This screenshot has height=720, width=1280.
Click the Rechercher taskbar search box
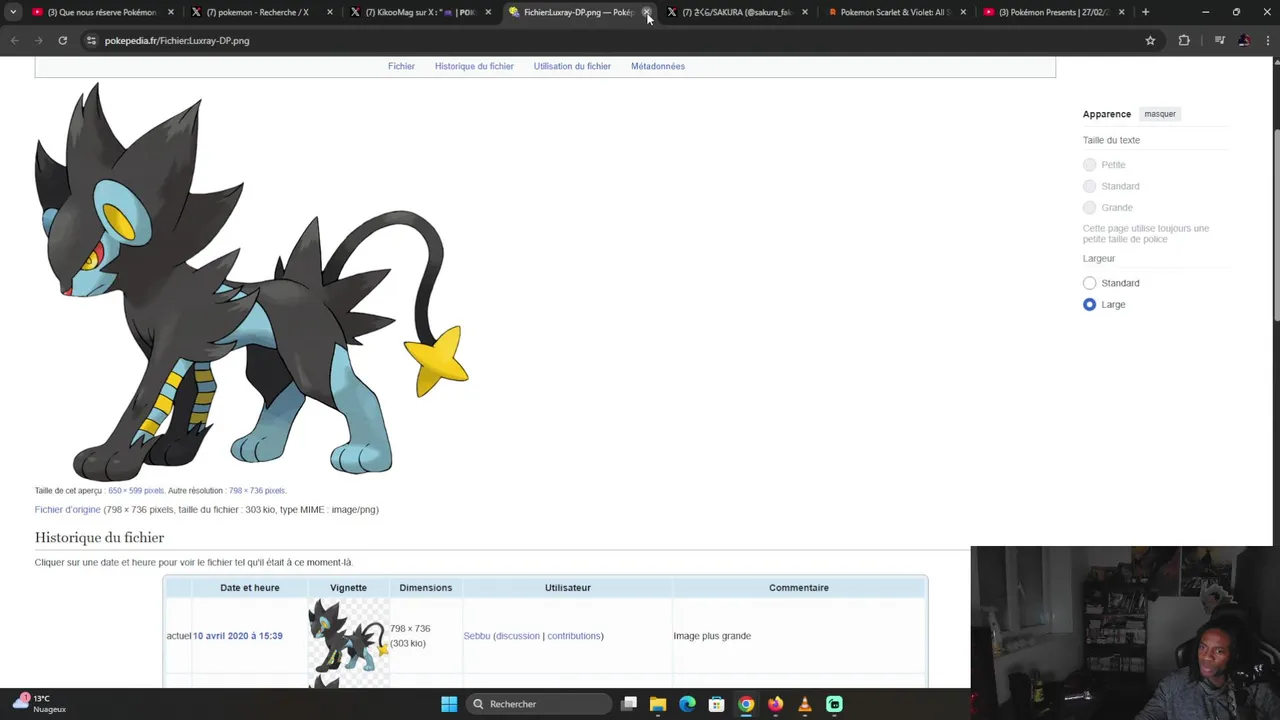[540, 704]
